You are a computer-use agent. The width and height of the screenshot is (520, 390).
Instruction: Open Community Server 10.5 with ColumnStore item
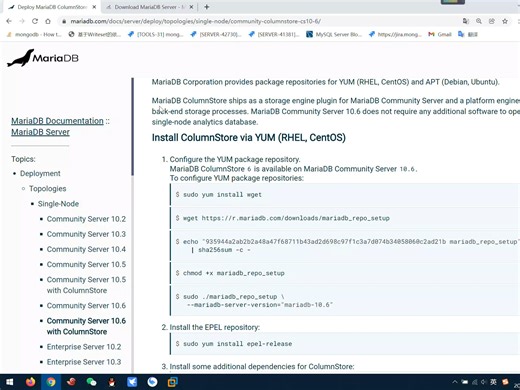(86, 285)
